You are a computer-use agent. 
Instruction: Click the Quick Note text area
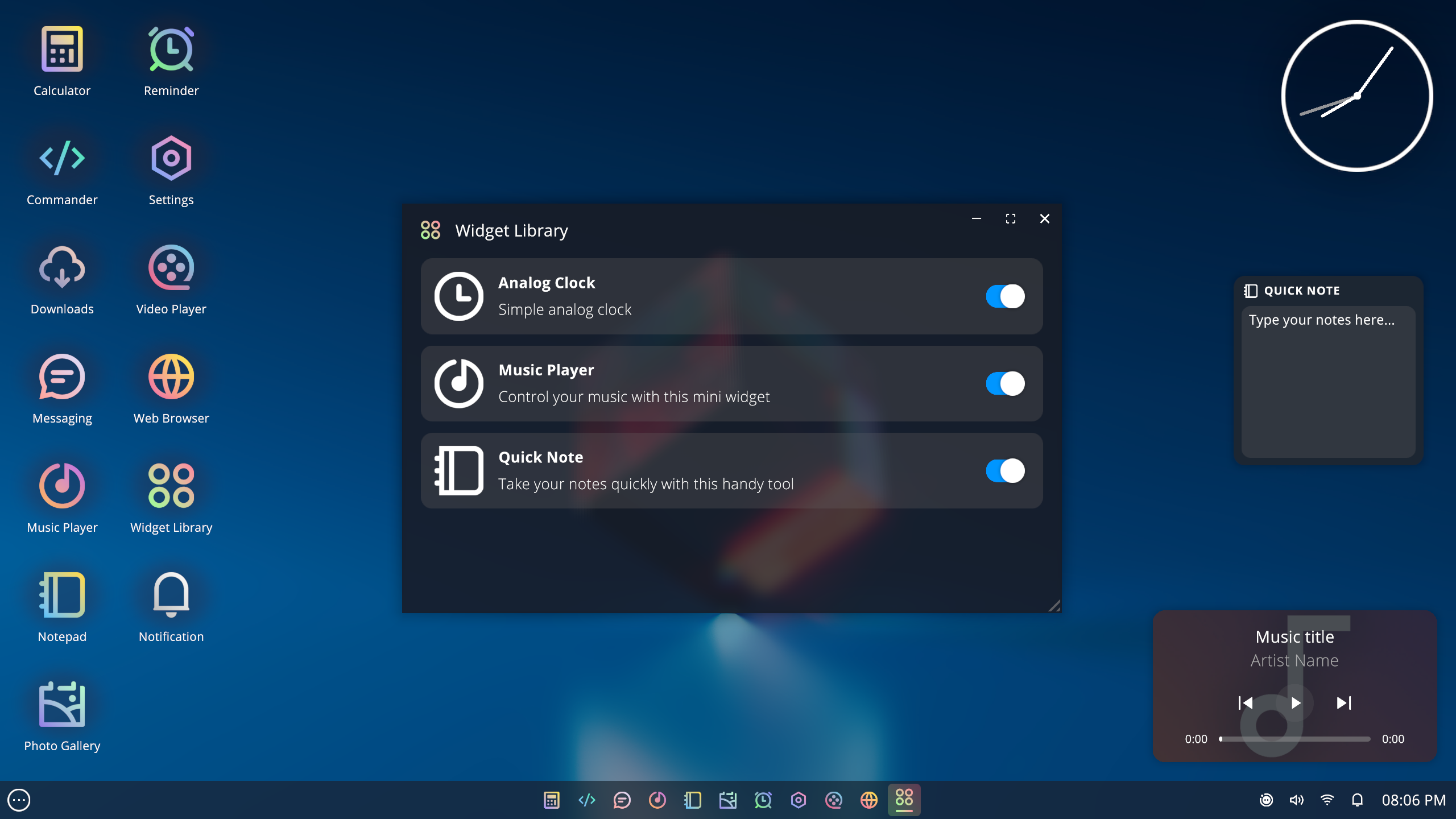(1328, 382)
